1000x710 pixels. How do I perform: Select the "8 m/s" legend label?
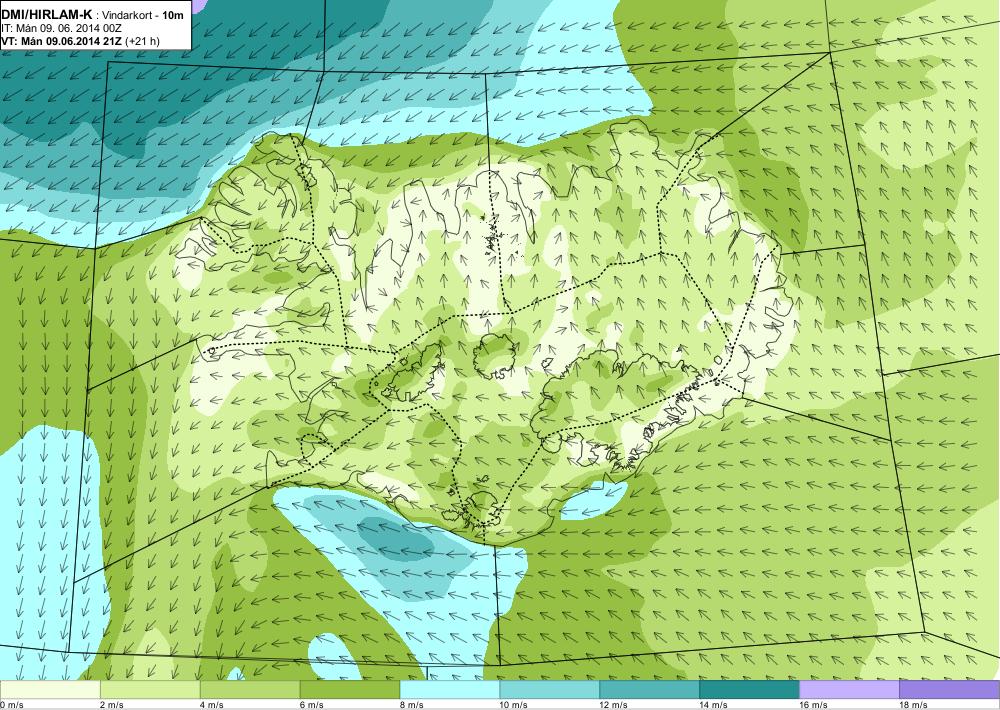[x=412, y=705]
